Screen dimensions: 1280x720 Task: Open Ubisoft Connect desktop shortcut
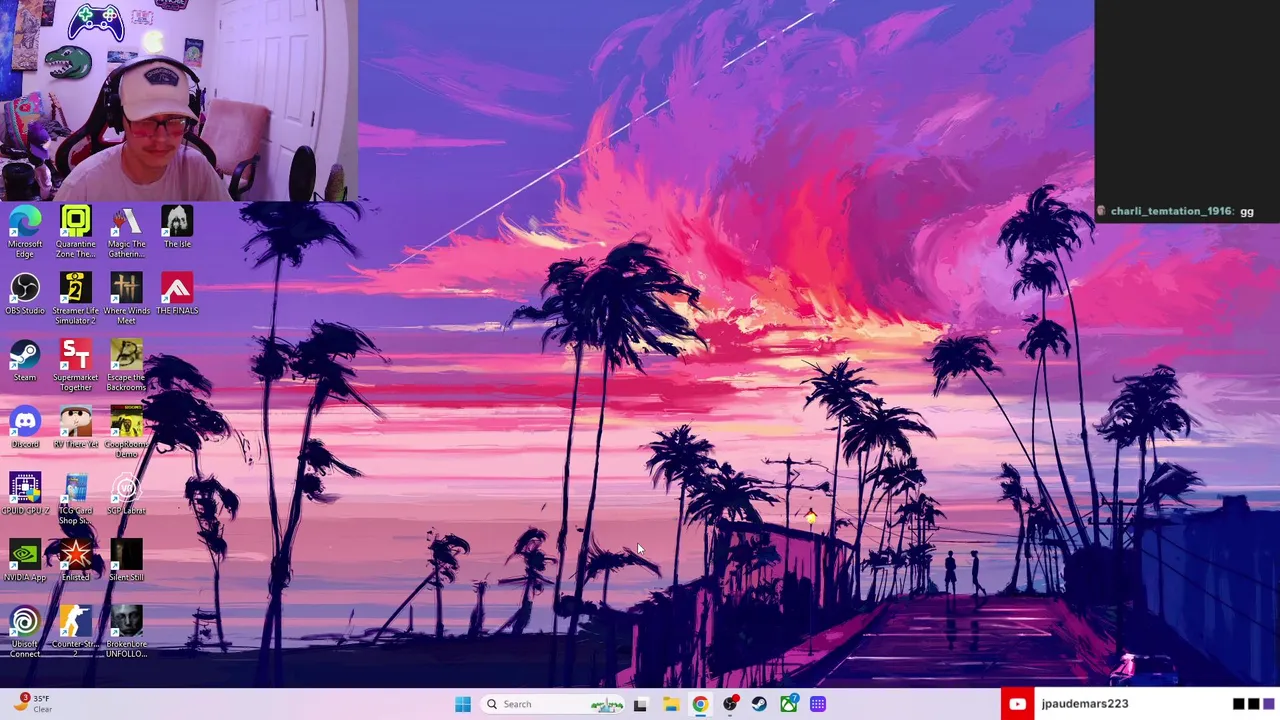tap(25, 632)
